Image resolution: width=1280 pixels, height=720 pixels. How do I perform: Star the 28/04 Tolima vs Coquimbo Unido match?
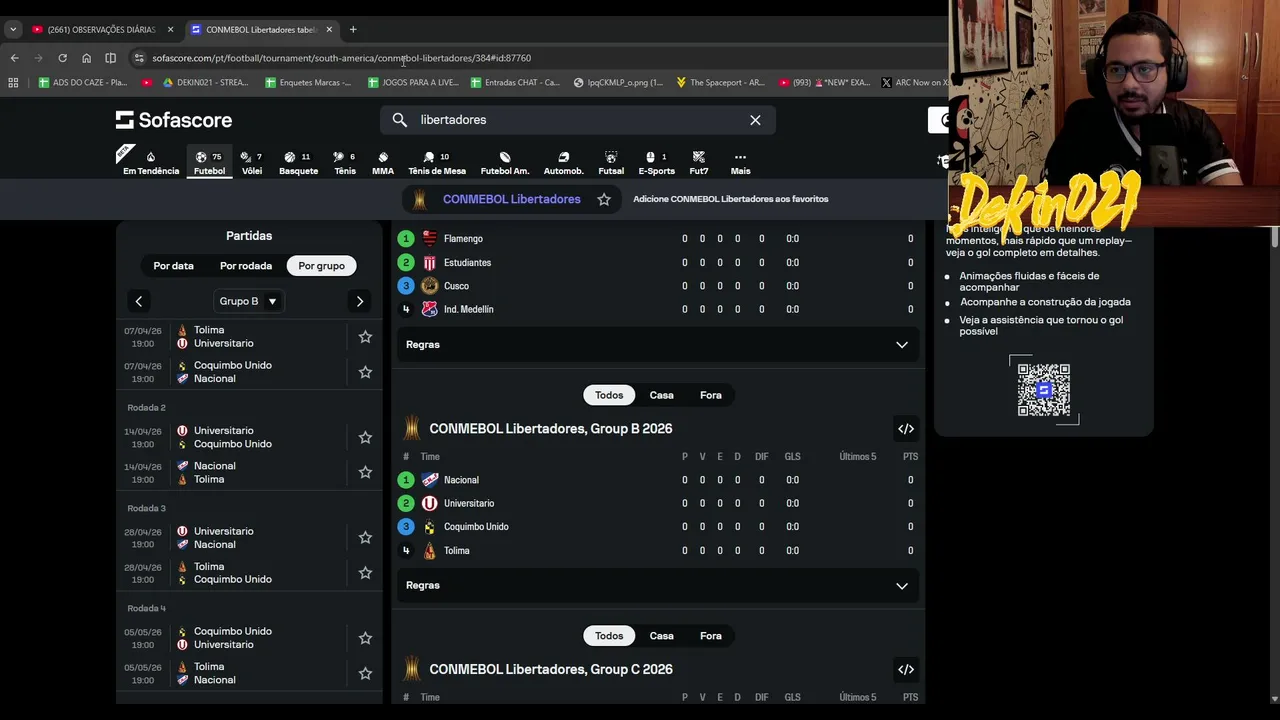click(x=365, y=573)
